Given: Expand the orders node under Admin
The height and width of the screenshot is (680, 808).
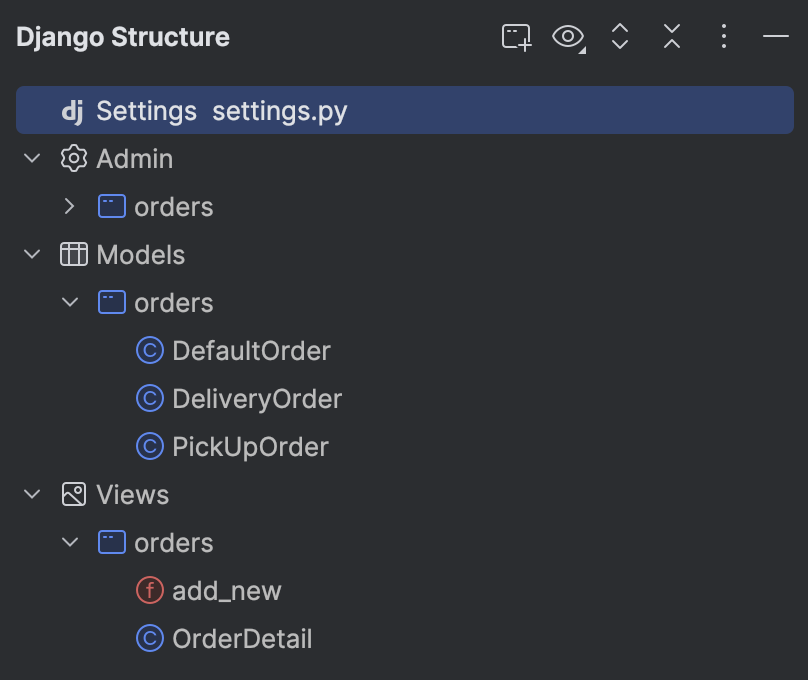Looking at the screenshot, I should pos(69,206).
